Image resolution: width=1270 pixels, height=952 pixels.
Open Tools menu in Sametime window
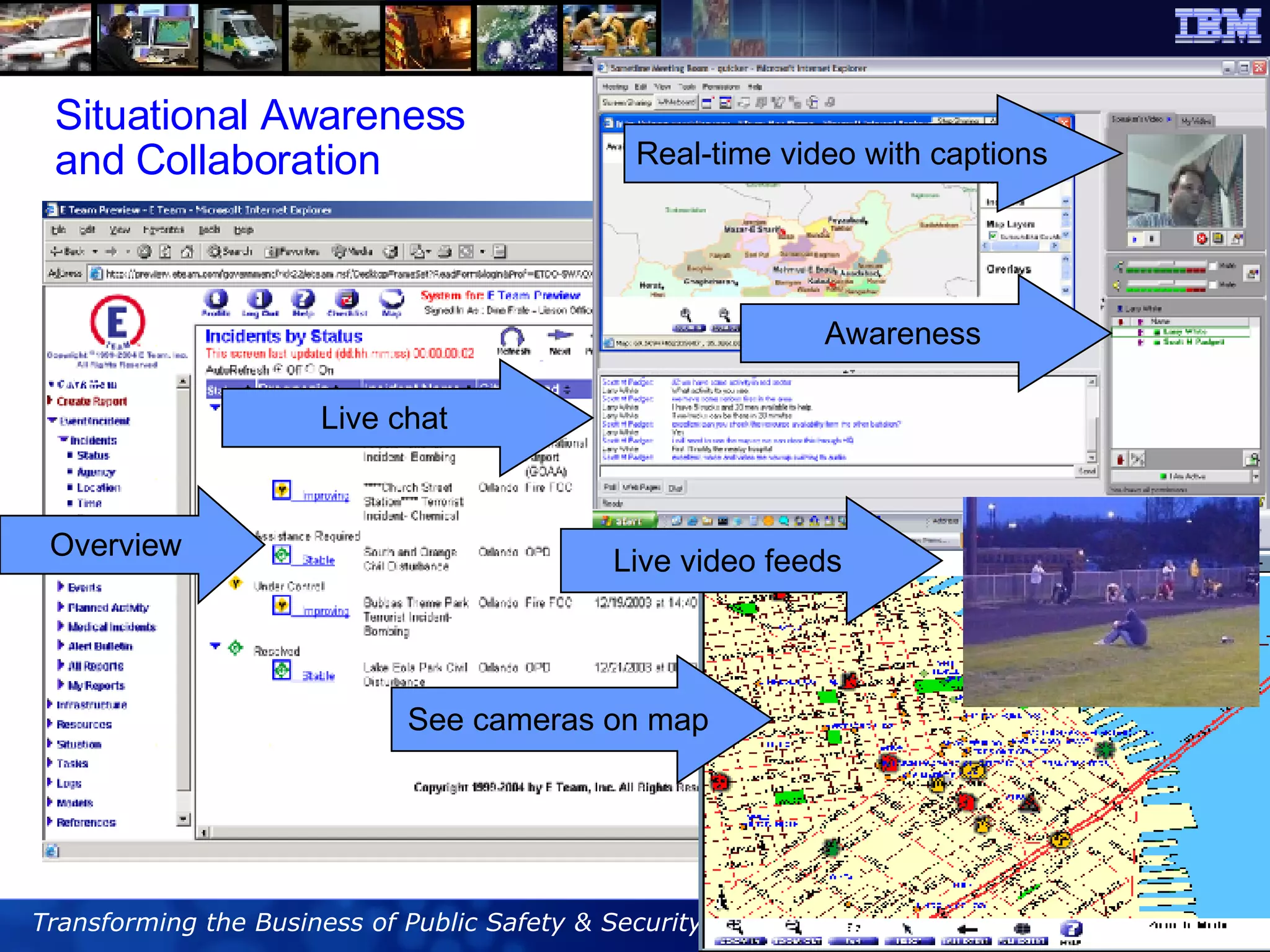[687, 87]
